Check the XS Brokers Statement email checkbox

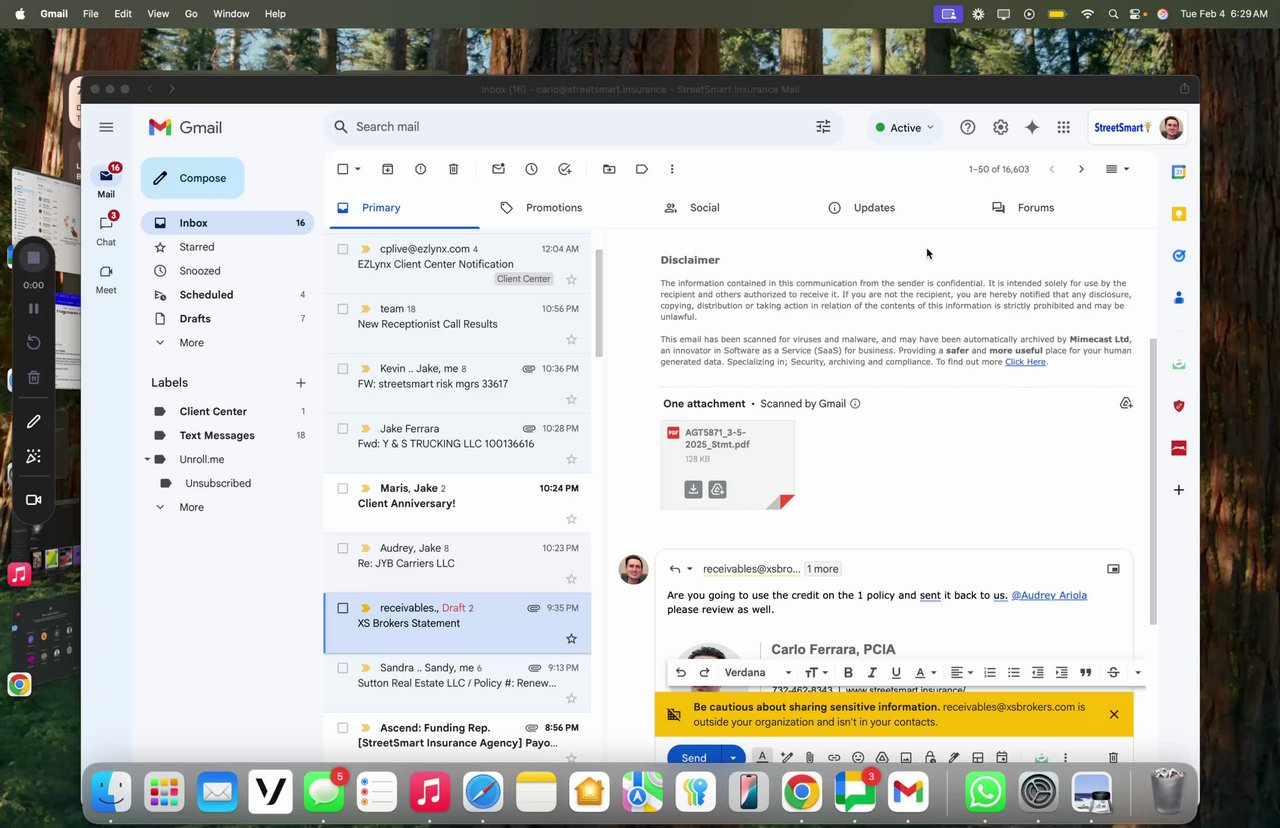pos(343,608)
